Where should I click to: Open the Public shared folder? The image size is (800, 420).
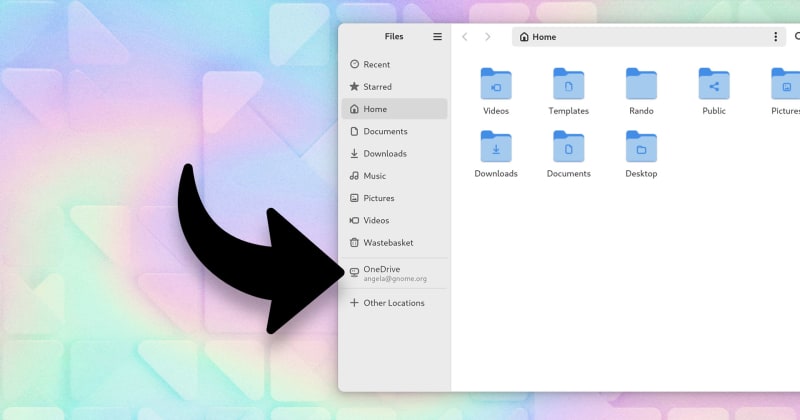pos(714,84)
